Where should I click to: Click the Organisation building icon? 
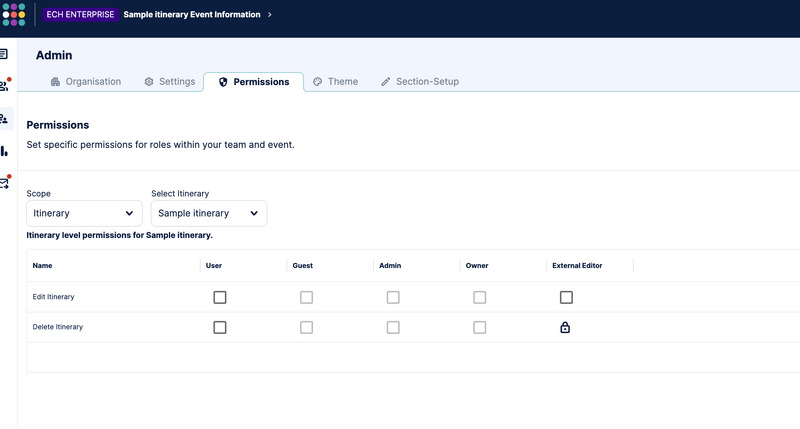click(55, 82)
